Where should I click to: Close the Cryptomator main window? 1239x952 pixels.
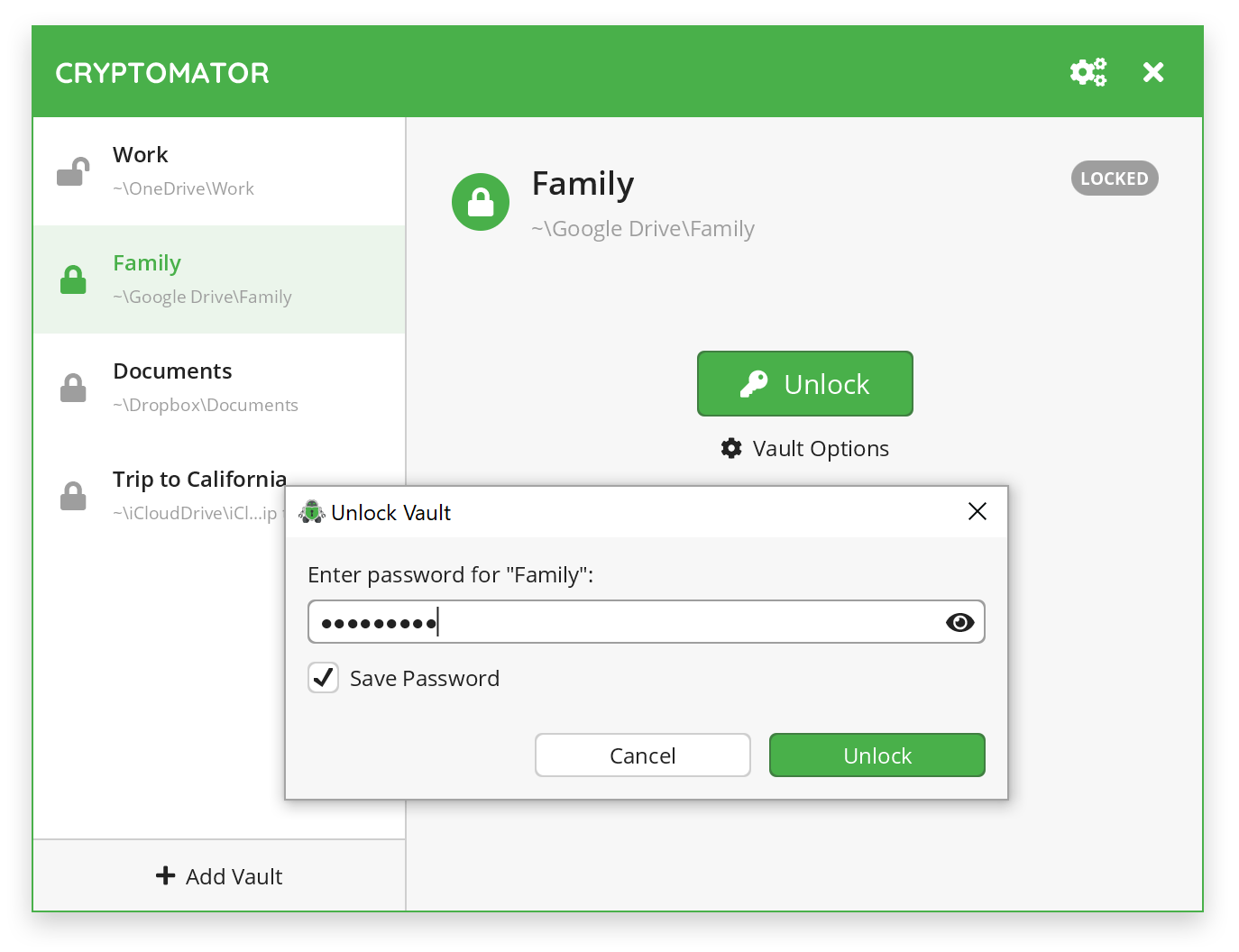point(1153,72)
